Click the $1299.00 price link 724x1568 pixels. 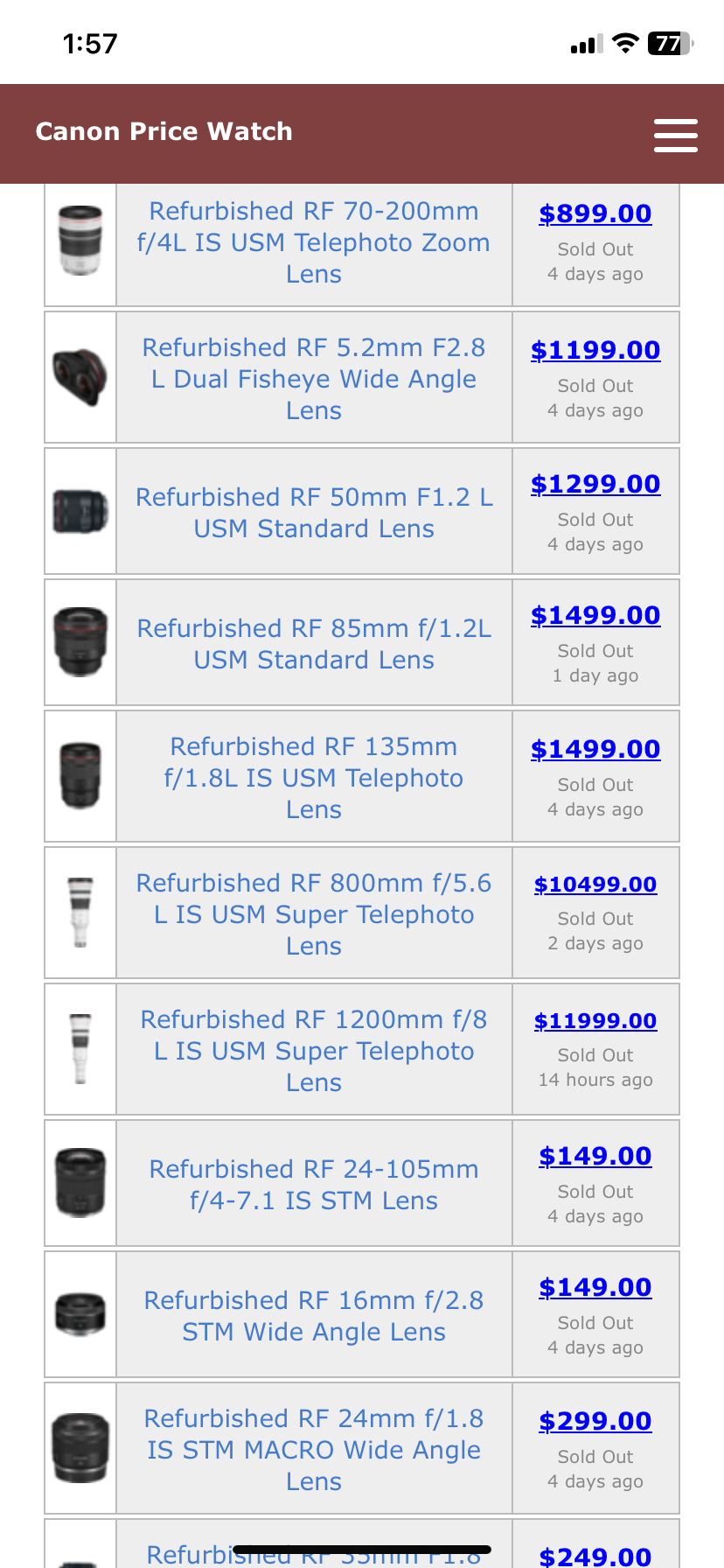pos(595,484)
